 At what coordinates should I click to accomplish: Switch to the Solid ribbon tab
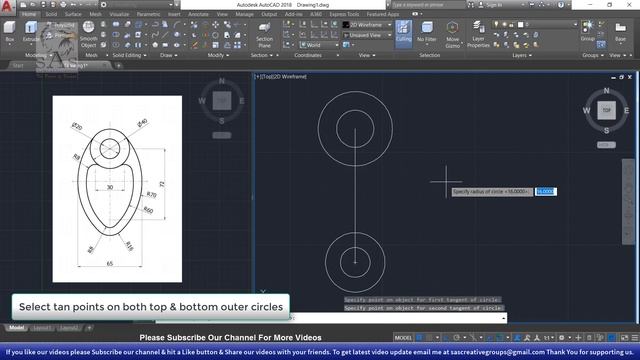51,14
